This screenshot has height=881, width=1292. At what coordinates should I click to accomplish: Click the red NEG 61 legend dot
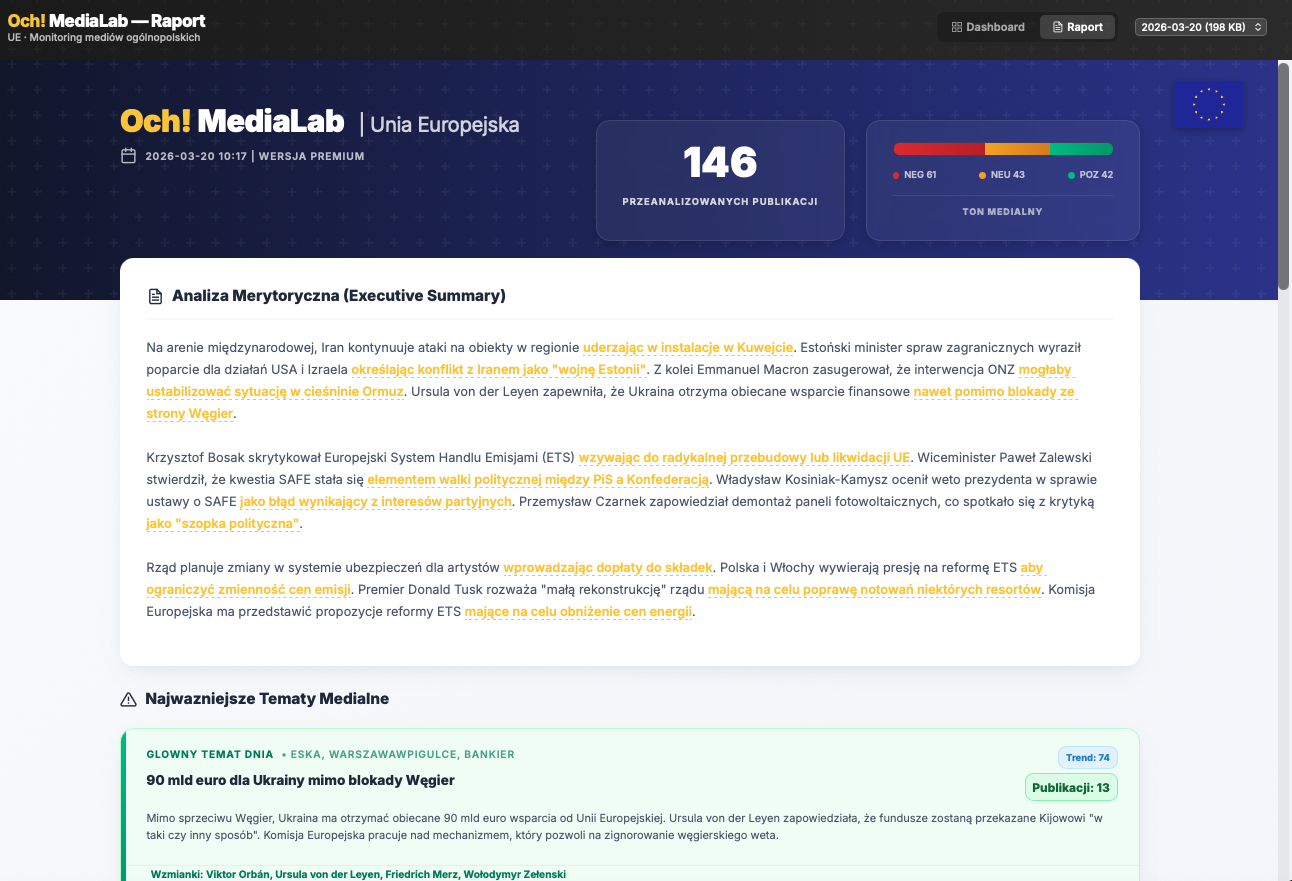[x=896, y=175]
